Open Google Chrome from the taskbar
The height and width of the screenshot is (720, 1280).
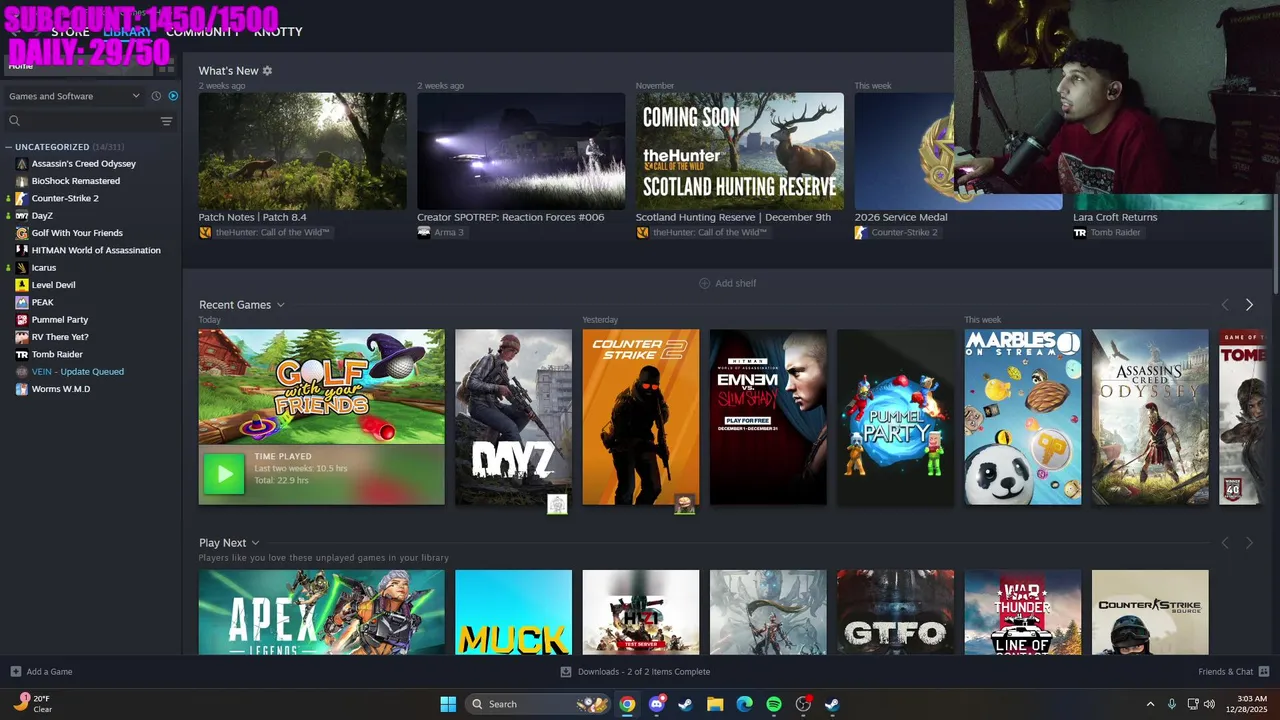point(627,704)
